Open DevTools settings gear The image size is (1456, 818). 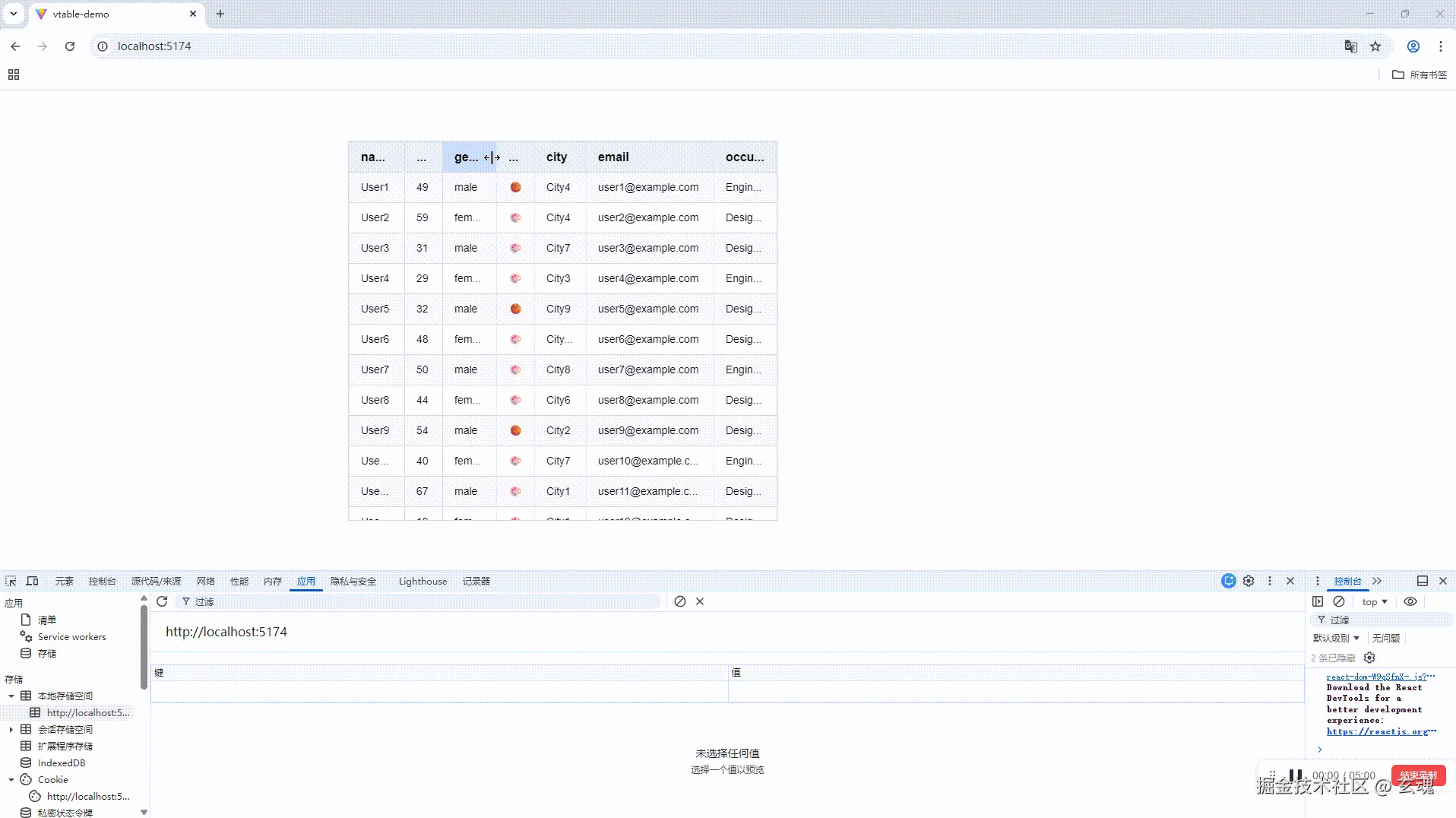pos(1249,581)
